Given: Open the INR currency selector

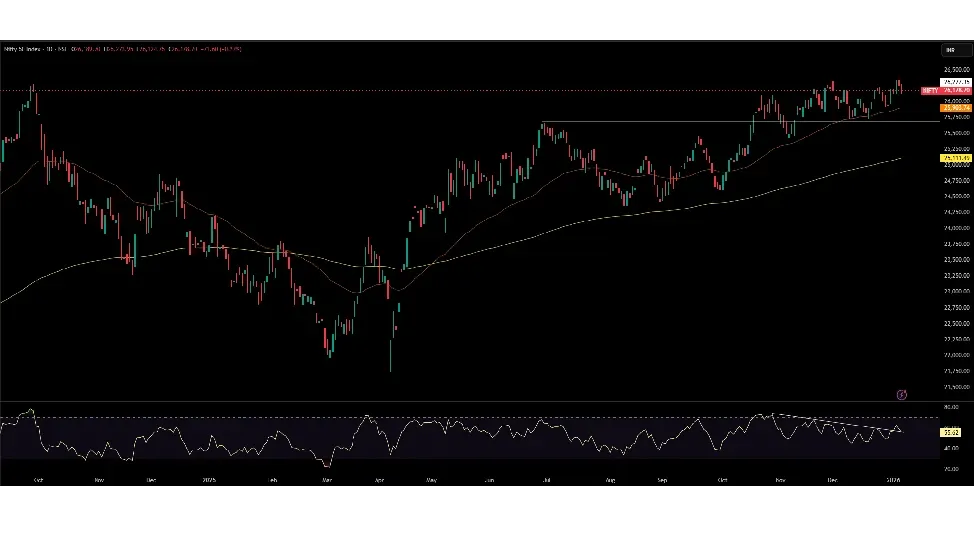Looking at the screenshot, I should click(x=949, y=49).
